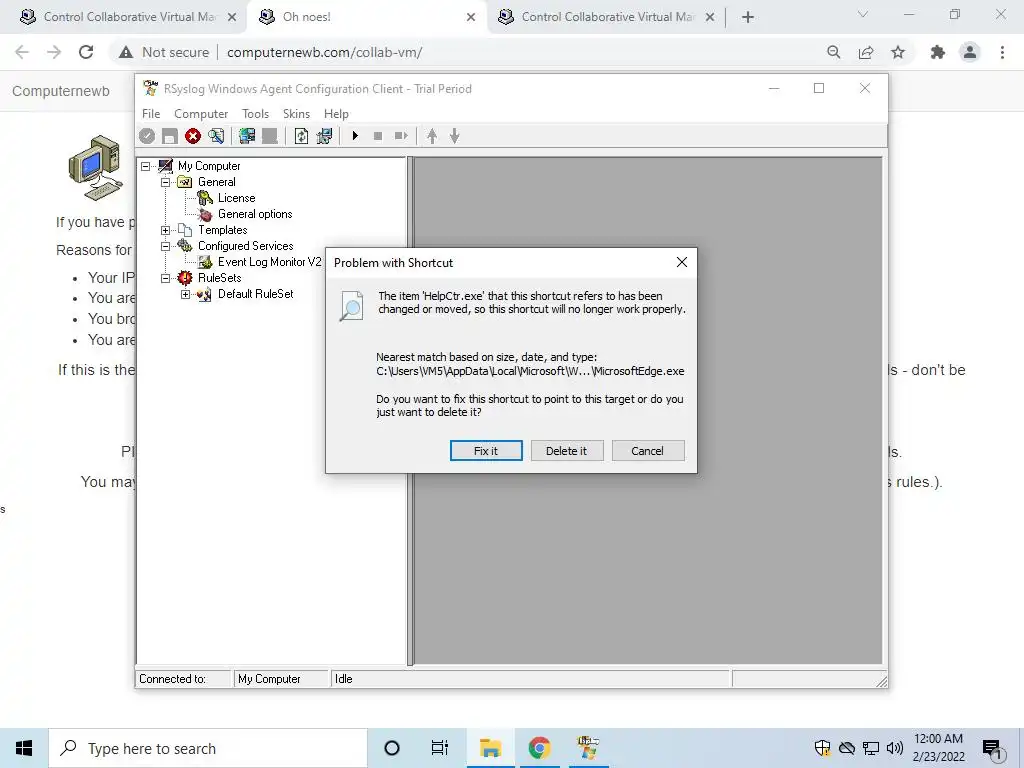Click the computer setup wizard toolbar icon
Screen dimensions: 1024x768
[x=325, y=136]
